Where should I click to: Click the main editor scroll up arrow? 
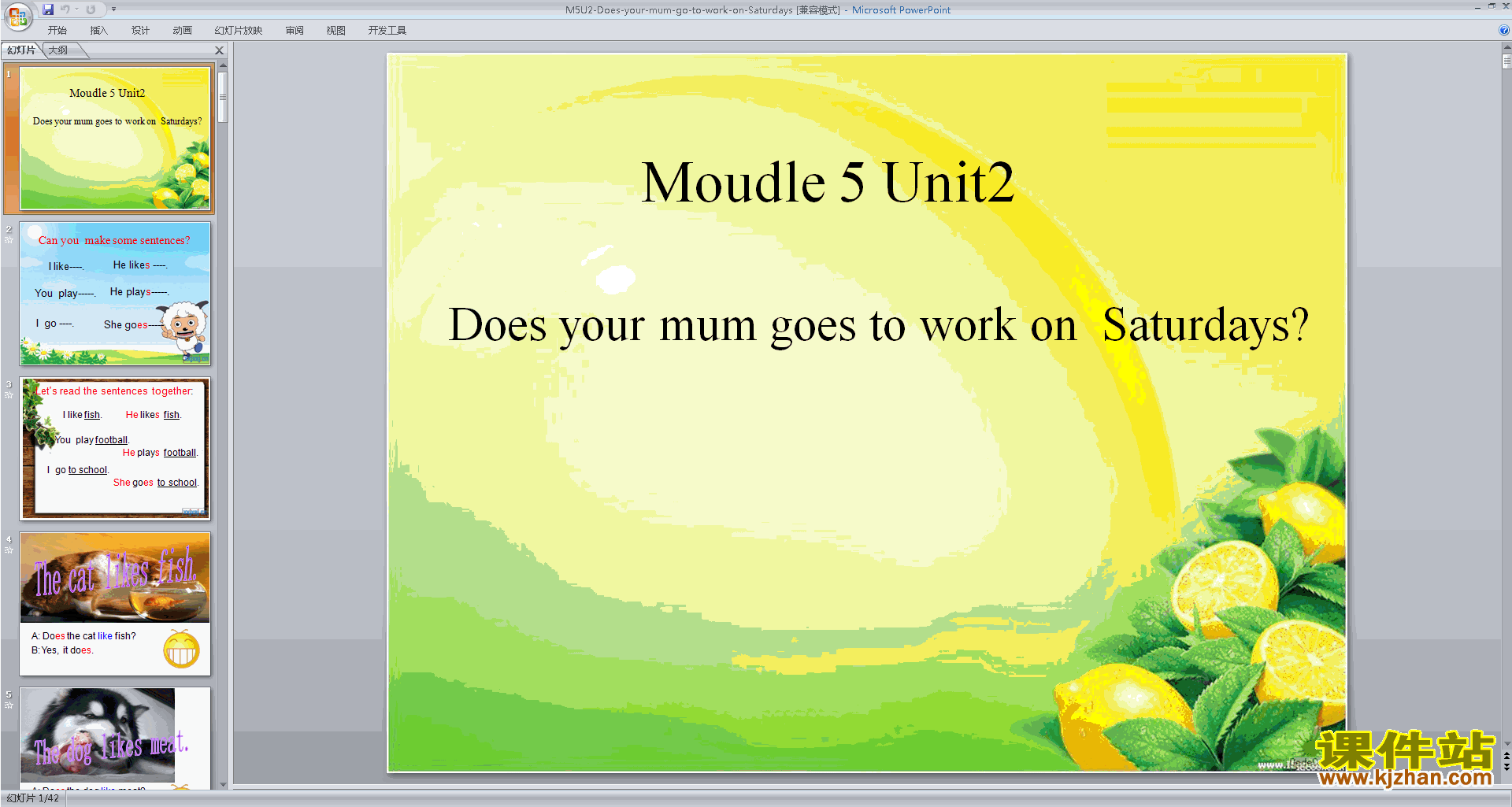[x=1506, y=48]
